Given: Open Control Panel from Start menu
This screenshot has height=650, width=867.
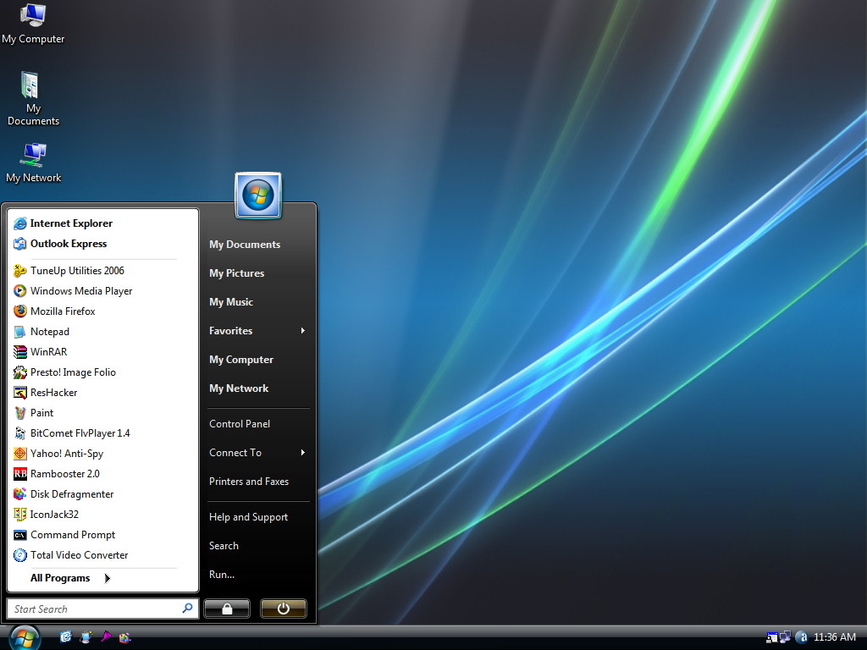Looking at the screenshot, I should tap(239, 424).
